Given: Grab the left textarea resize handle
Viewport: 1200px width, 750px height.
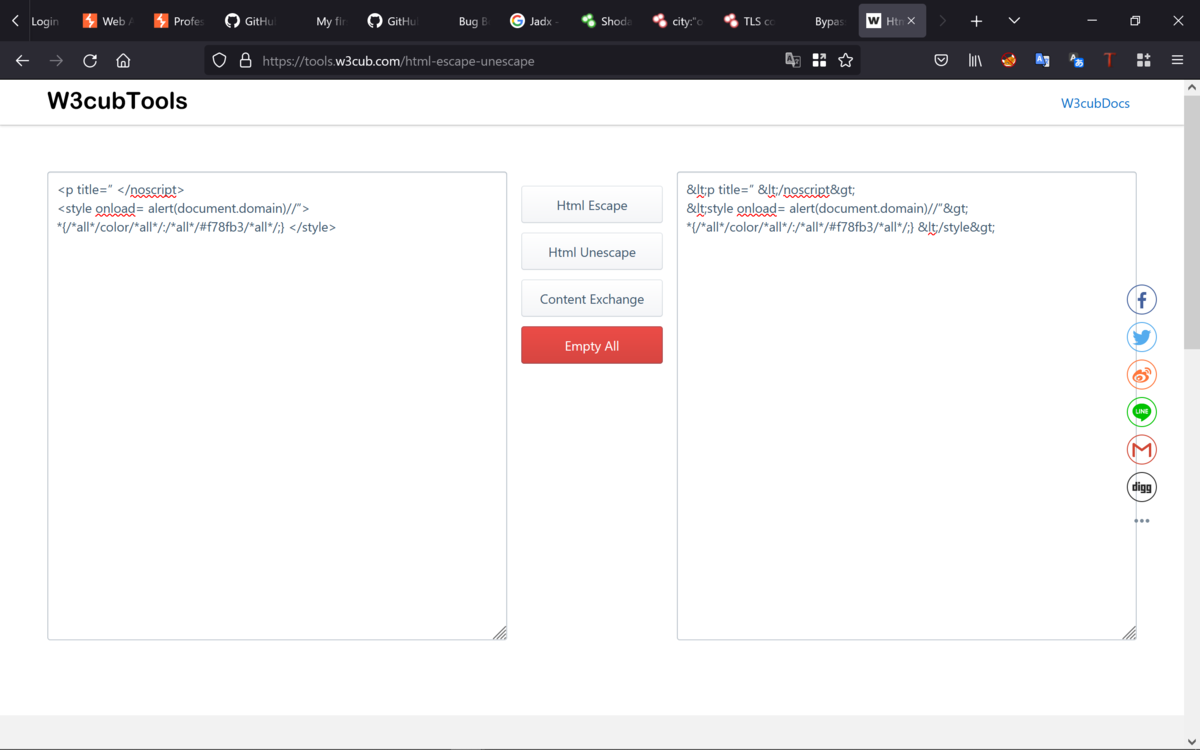Looking at the screenshot, I should 500,633.
